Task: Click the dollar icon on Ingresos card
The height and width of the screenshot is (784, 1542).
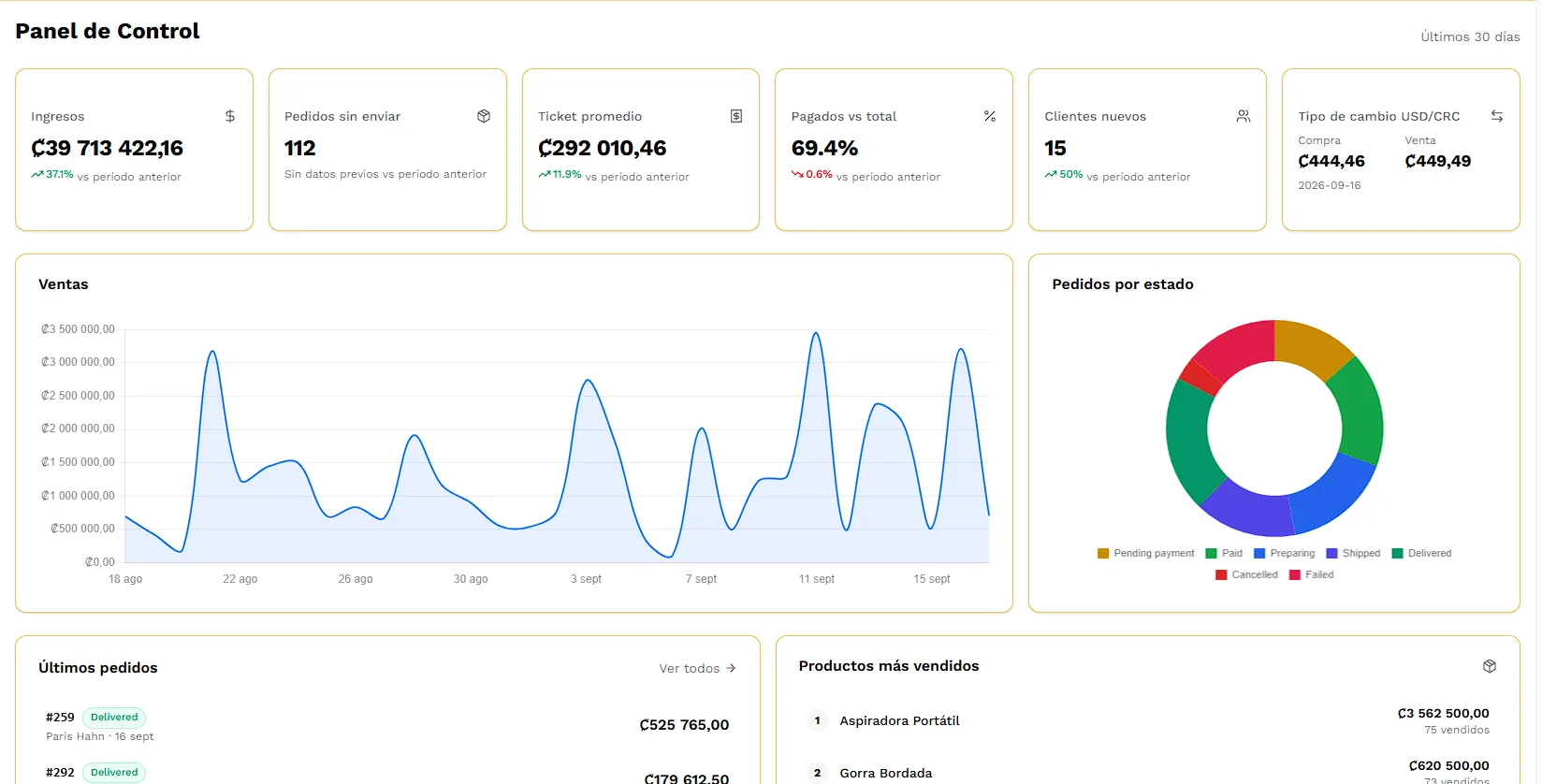Action: pos(230,116)
